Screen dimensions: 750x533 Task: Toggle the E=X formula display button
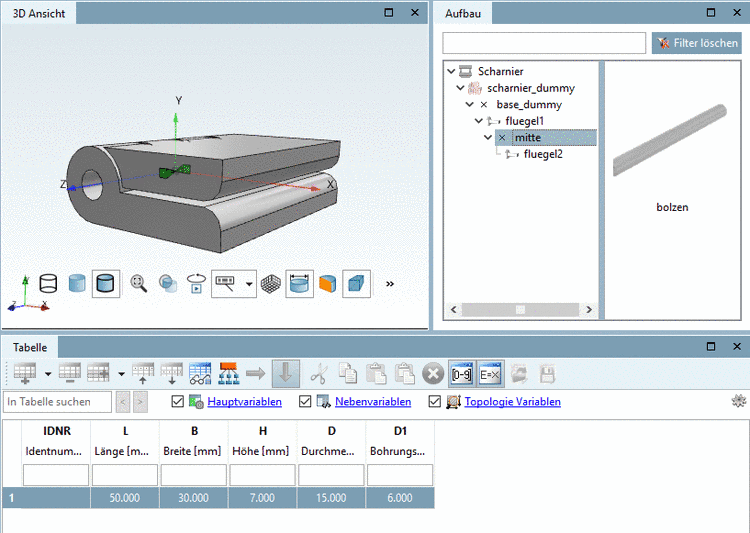[490, 373]
